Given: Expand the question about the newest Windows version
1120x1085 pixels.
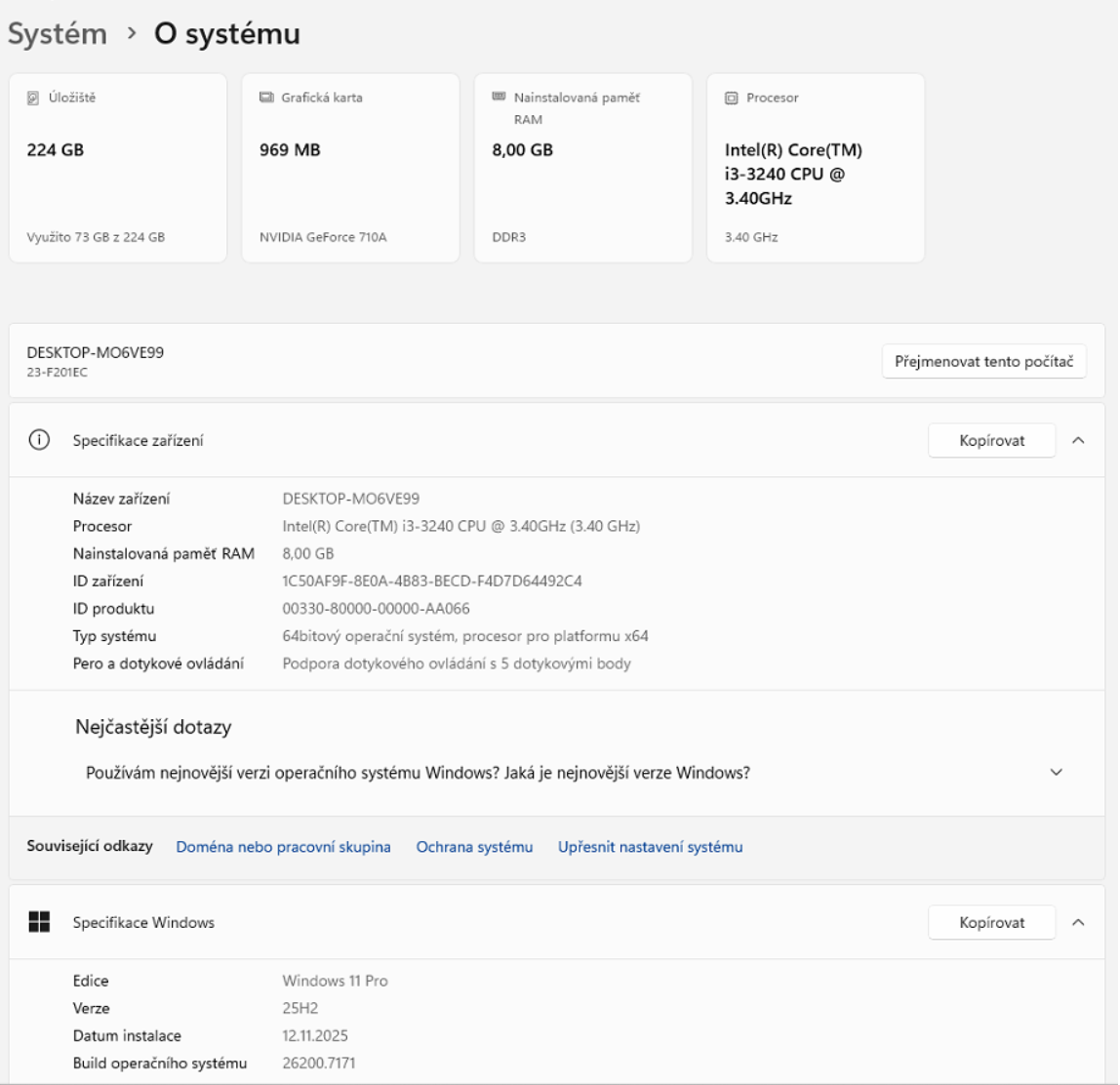Looking at the screenshot, I should (x=1056, y=772).
